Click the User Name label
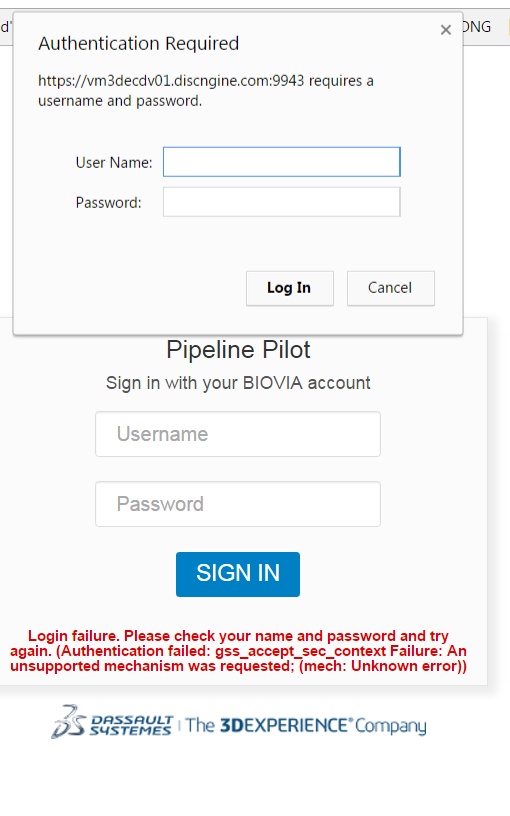This screenshot has height=816, width=510. (x=114, y=162)
